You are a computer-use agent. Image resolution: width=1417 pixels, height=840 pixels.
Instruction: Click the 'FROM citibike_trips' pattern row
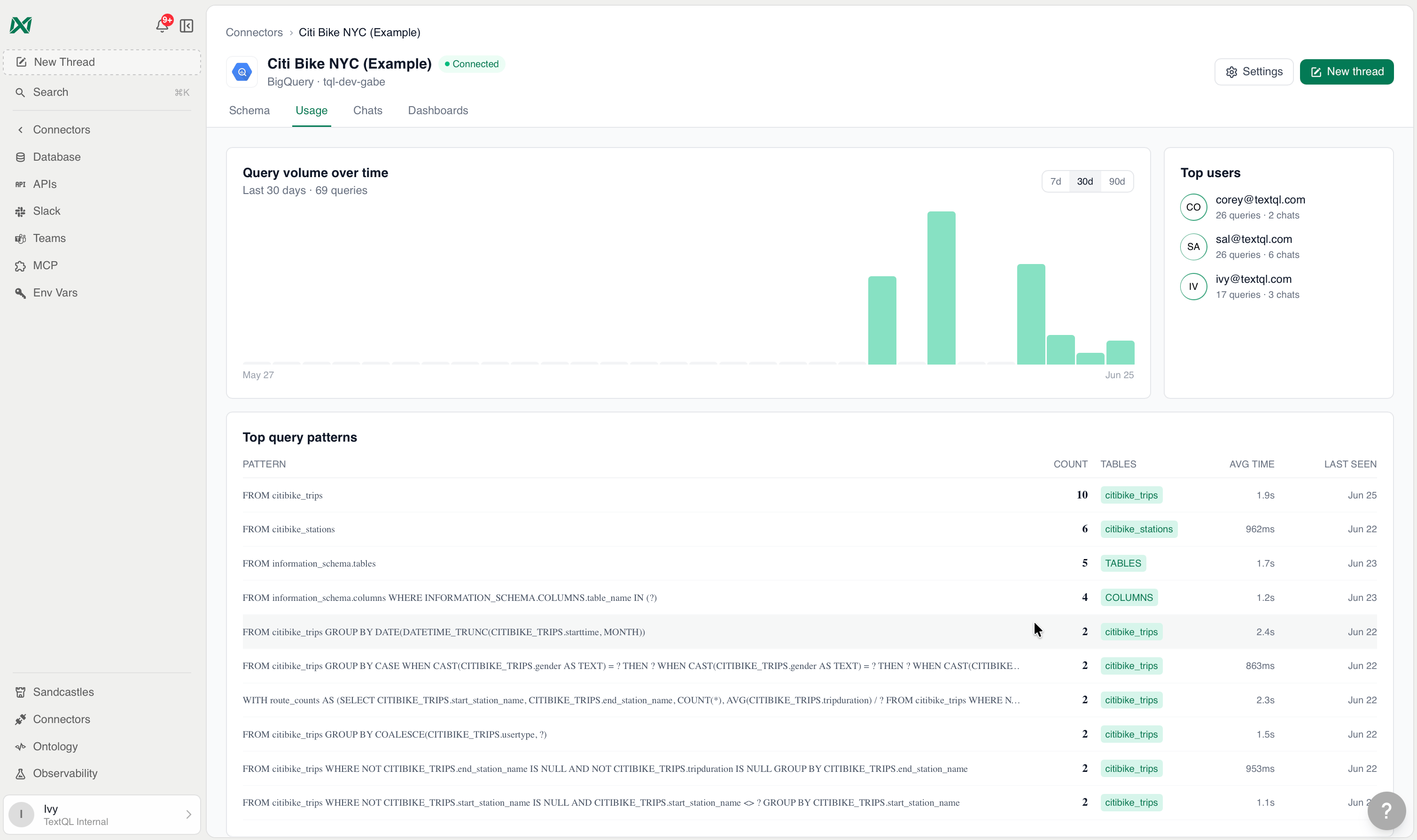tap(809, 495)
